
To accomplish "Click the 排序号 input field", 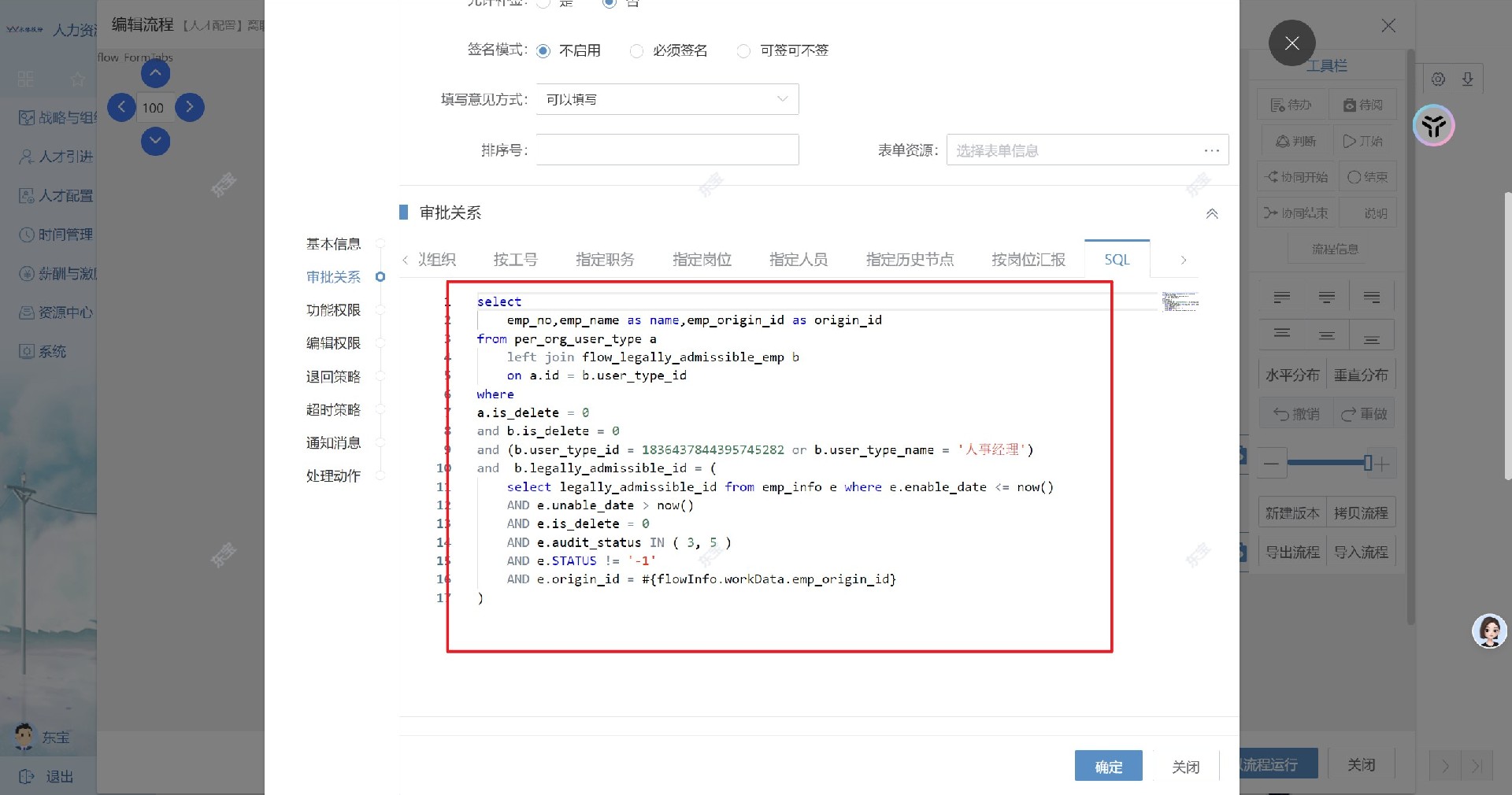I will [667, 150].
